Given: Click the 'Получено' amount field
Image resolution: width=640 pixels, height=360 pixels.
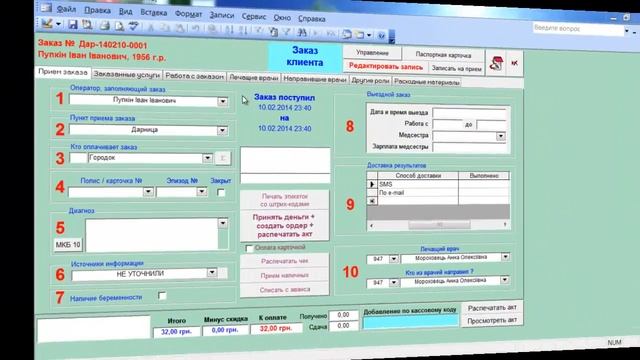Looking at the screenshot, I should click(344, 315).
